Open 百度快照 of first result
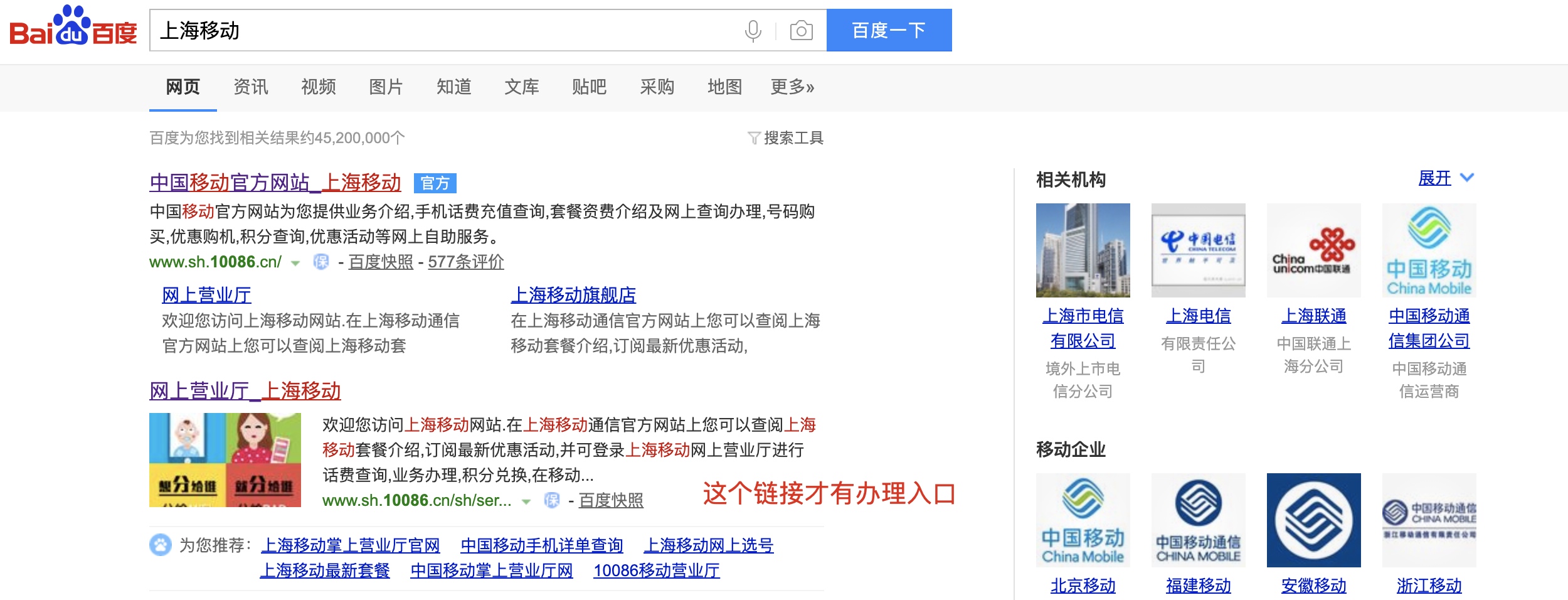The height and width of the screenshot is (600, 1568). [x=381, y=262]
